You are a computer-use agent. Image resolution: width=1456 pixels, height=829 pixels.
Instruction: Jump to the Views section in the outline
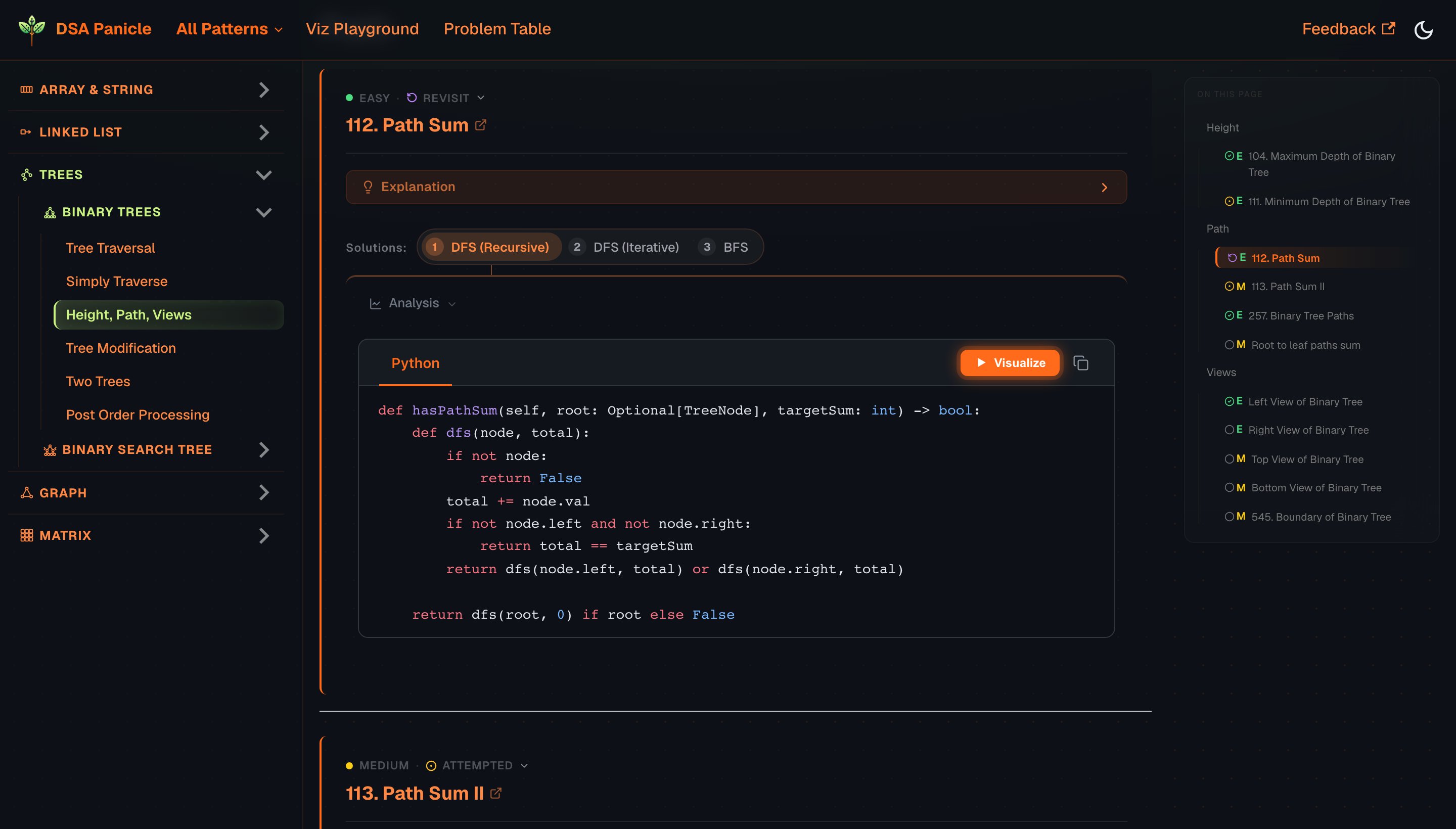pyautogui.click(x=1221, y=373)
